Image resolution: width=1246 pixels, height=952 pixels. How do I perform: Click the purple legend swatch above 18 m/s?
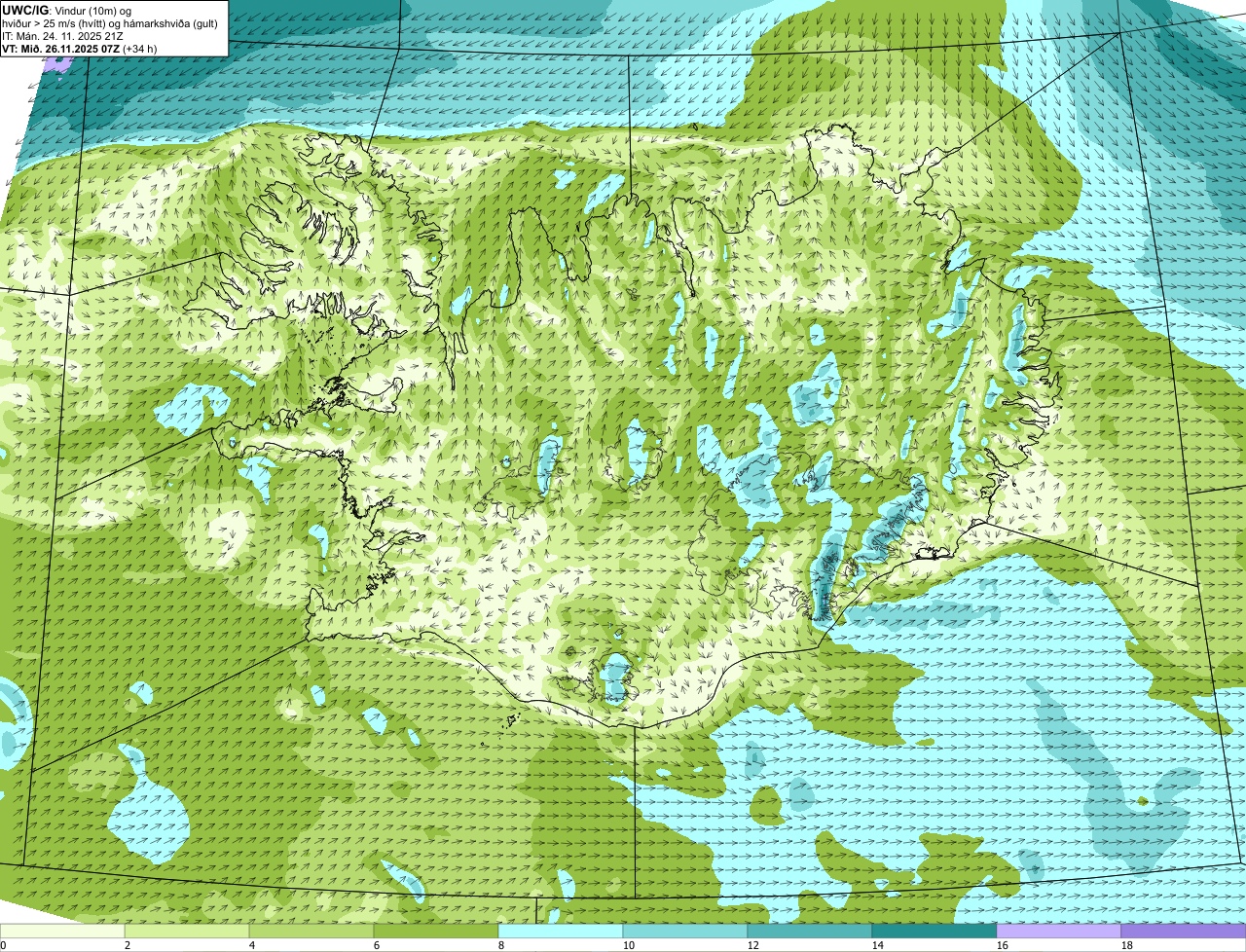pyautogui.click(x=1184, y=931)
